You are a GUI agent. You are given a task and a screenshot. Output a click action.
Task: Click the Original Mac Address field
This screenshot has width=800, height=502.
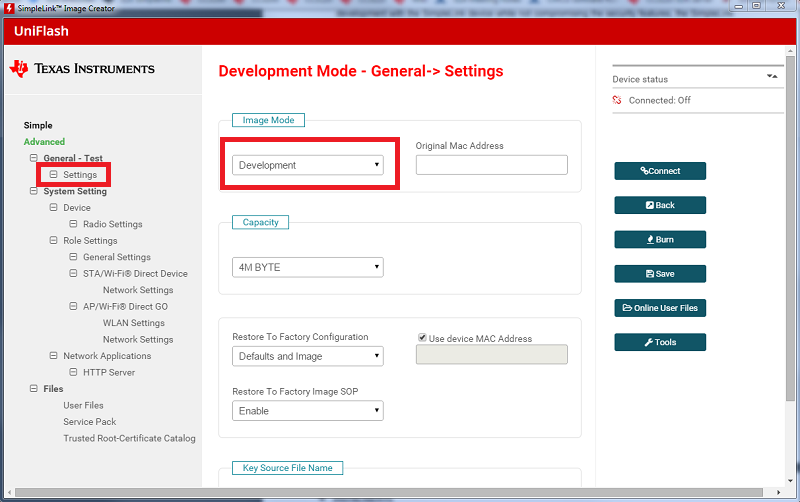coord(491,165)
